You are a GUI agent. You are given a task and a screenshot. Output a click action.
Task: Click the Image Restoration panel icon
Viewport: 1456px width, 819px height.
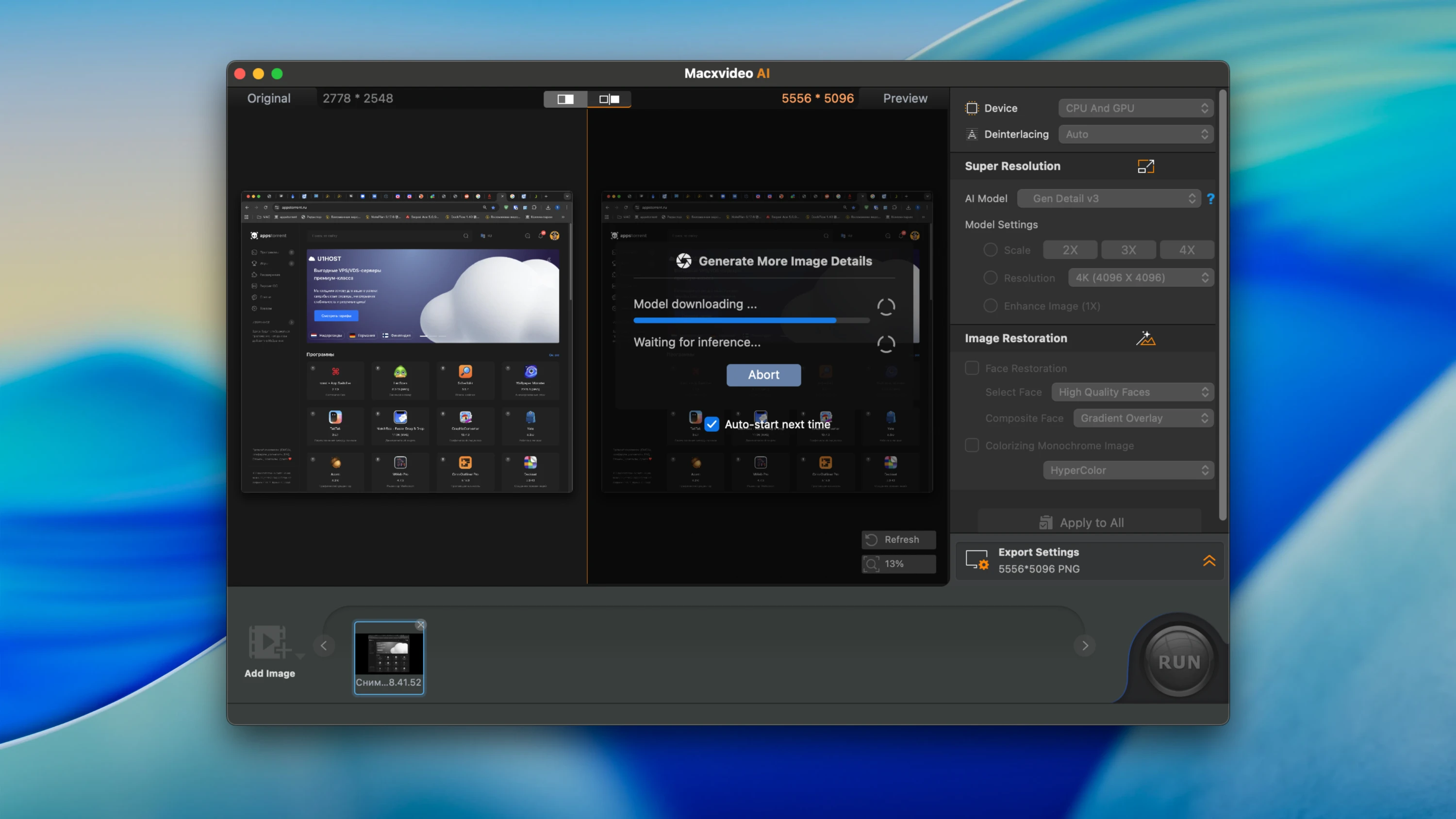pyautogui.click(x=1146, y=338)
